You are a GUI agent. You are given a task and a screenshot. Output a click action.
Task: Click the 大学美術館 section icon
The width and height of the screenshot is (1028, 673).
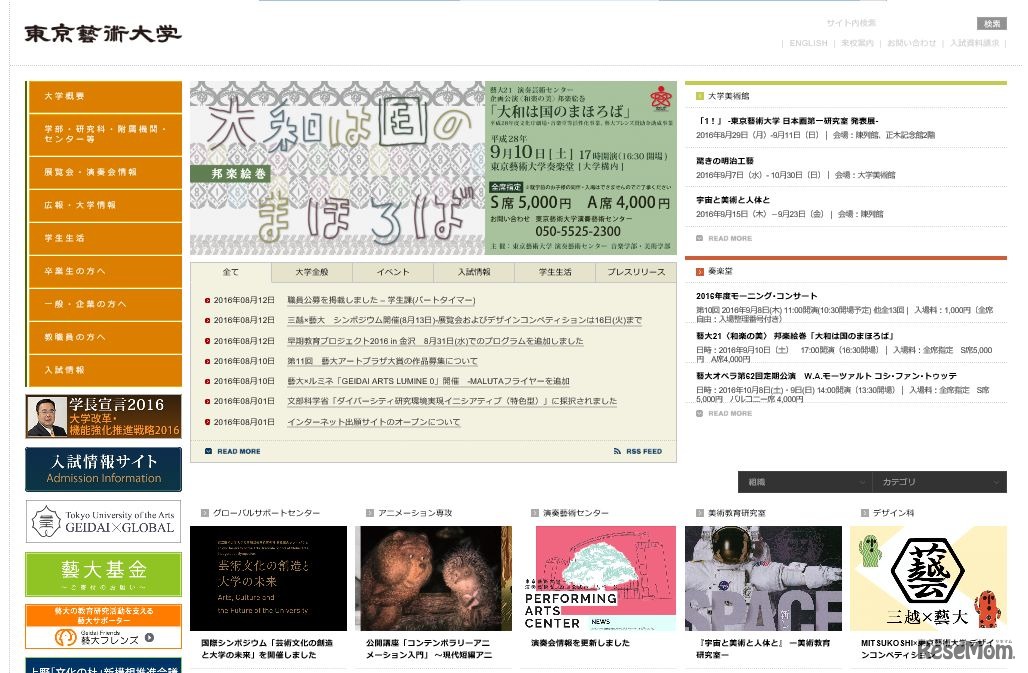click(700, 96)
